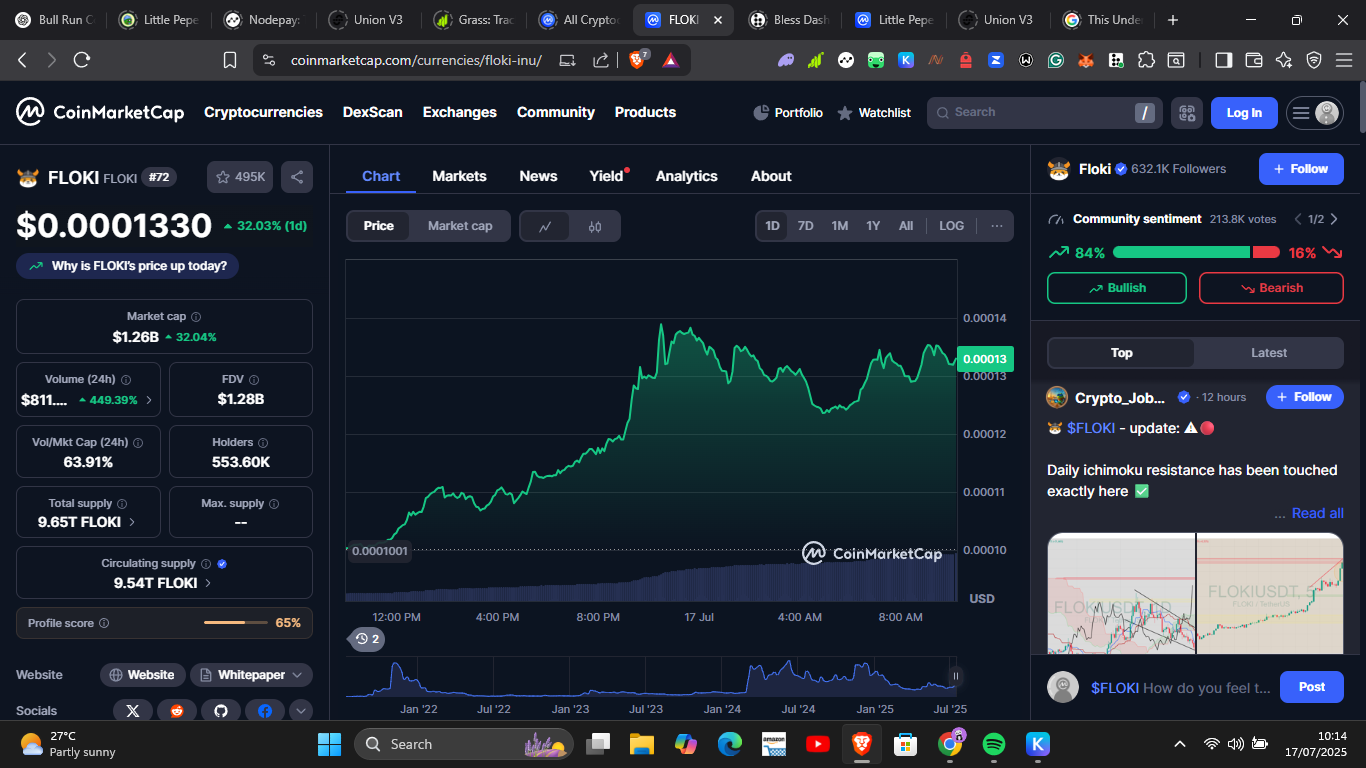Click the Holders info icon

click(263, 442)
